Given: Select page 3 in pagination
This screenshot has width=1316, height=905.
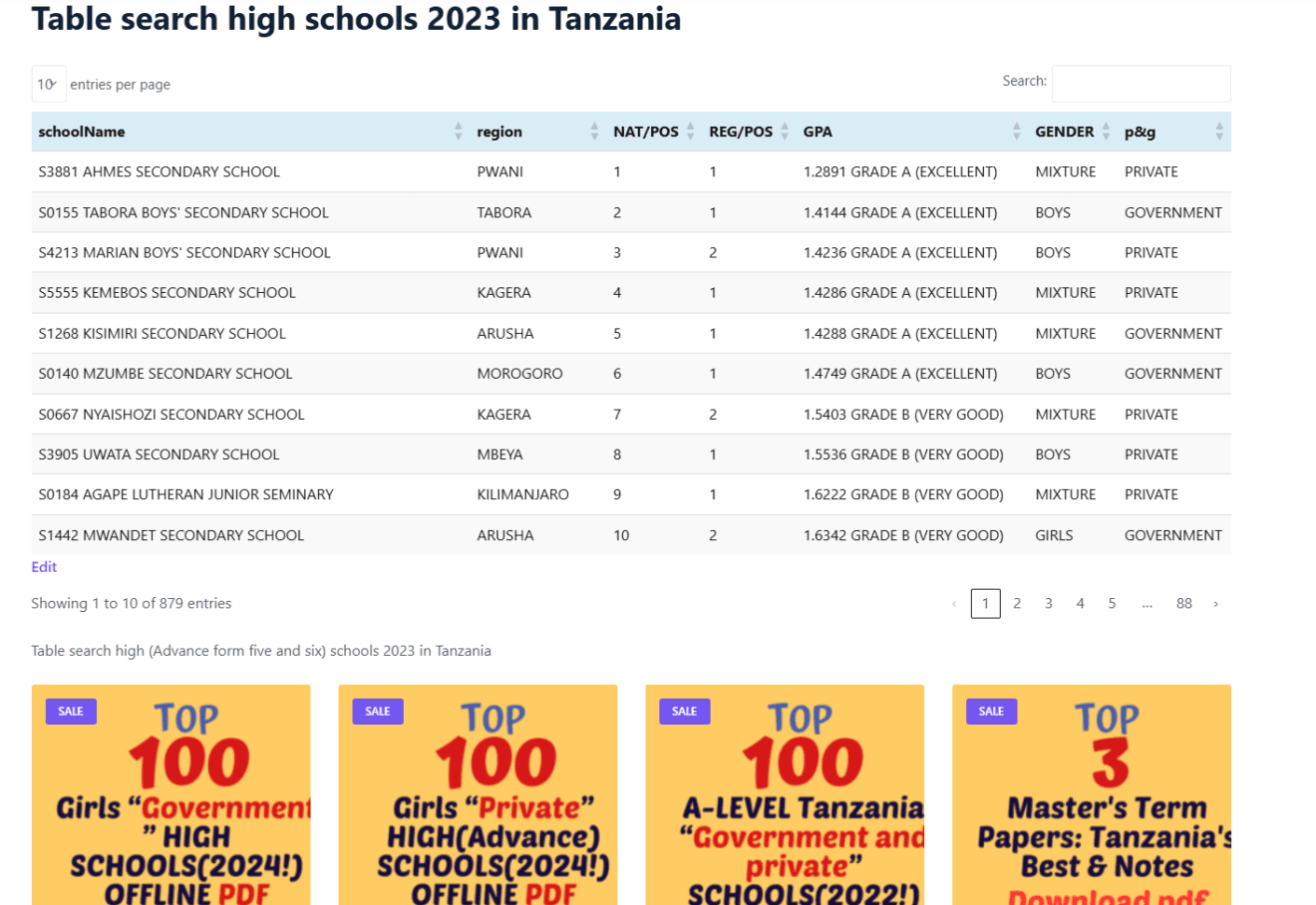Looking at the screenshot, I should (1048, 603).
